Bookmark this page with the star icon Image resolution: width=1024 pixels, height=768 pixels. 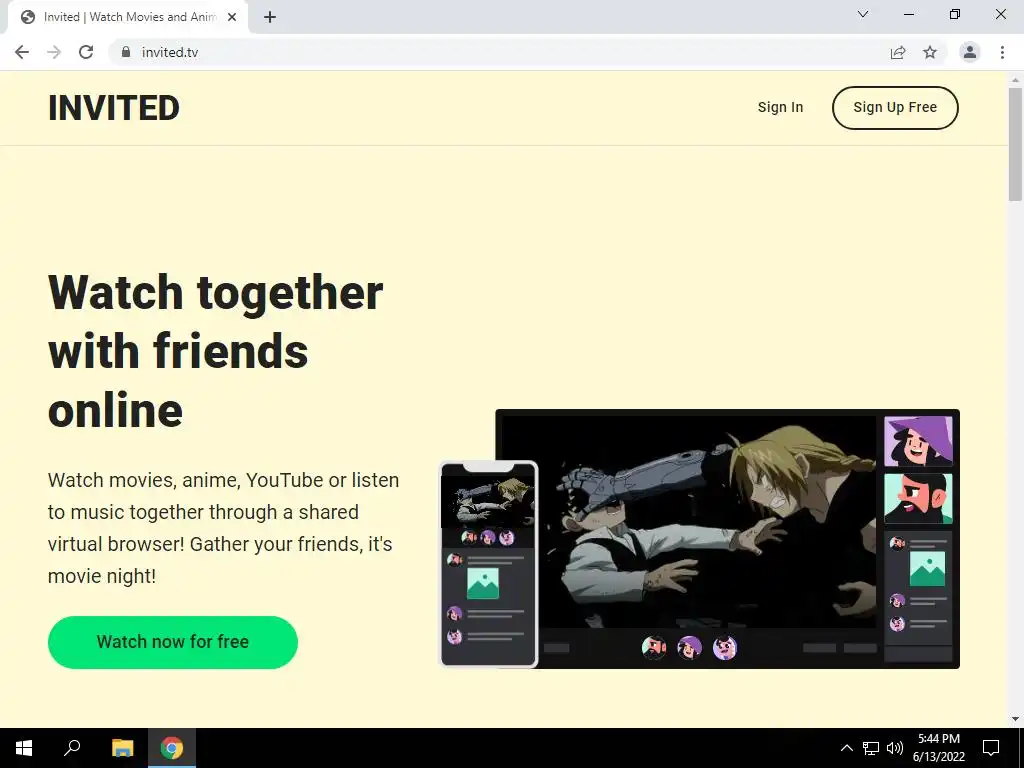(x=930, y=52)
